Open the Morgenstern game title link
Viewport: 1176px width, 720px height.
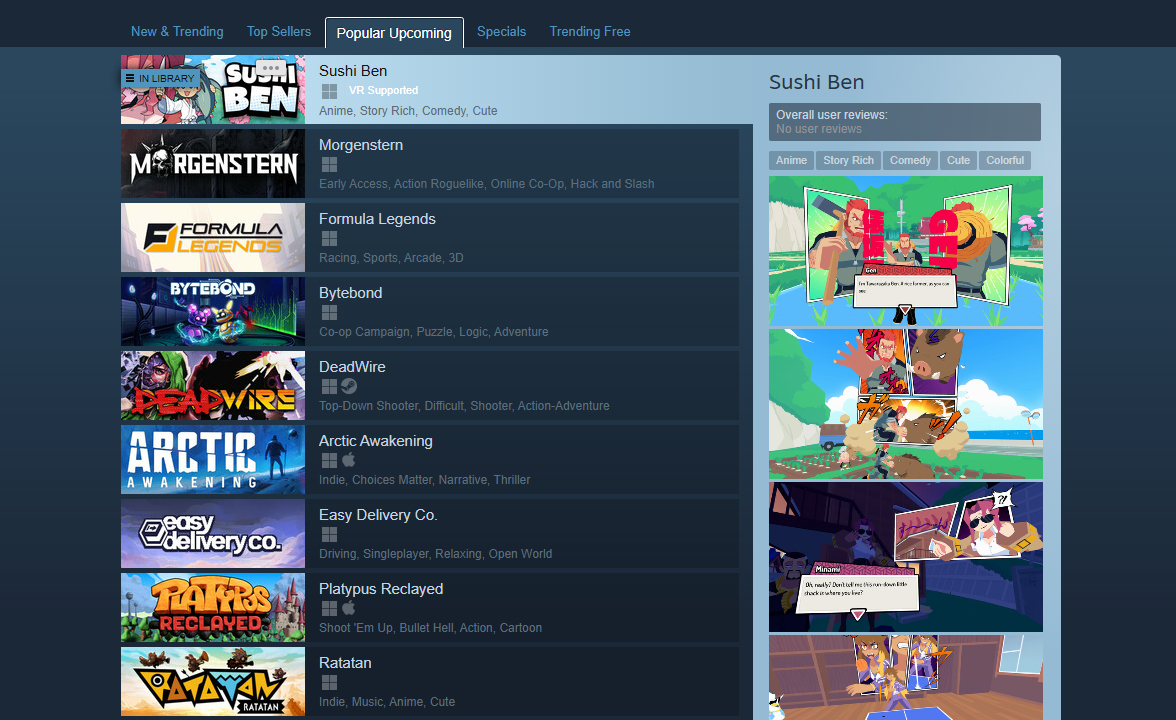tap(360, 145)
